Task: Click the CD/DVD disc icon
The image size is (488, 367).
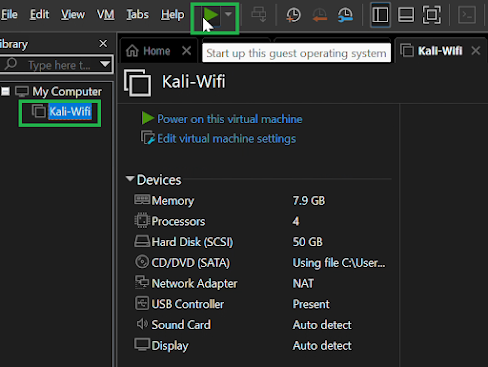Action: [x=142, y=262]
